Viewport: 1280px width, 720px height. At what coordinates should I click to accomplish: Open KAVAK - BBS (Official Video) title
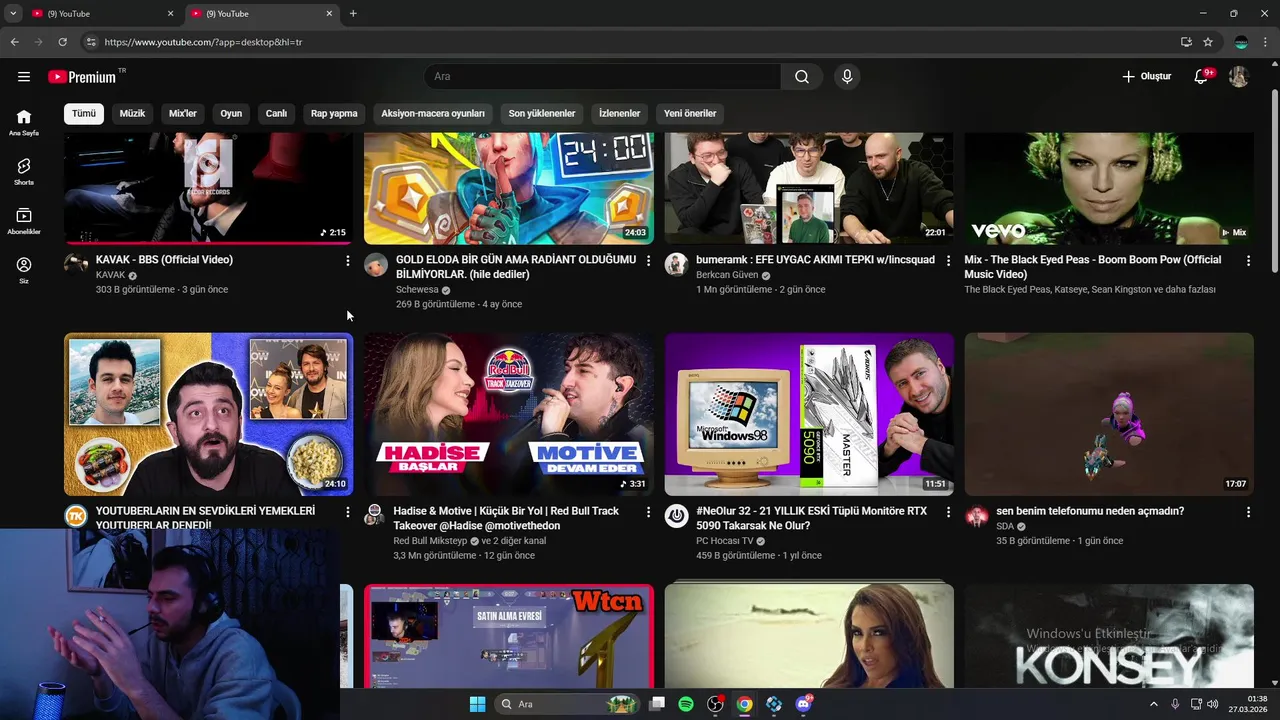(164, 260)
